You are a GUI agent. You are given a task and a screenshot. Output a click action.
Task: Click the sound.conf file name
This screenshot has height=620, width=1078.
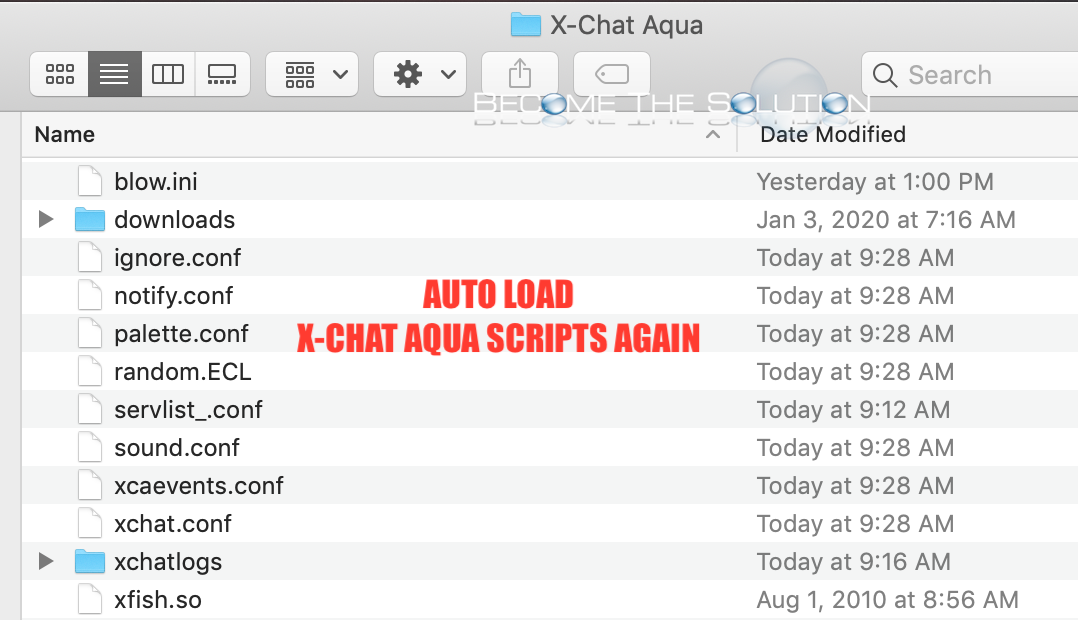pos(177,447)
